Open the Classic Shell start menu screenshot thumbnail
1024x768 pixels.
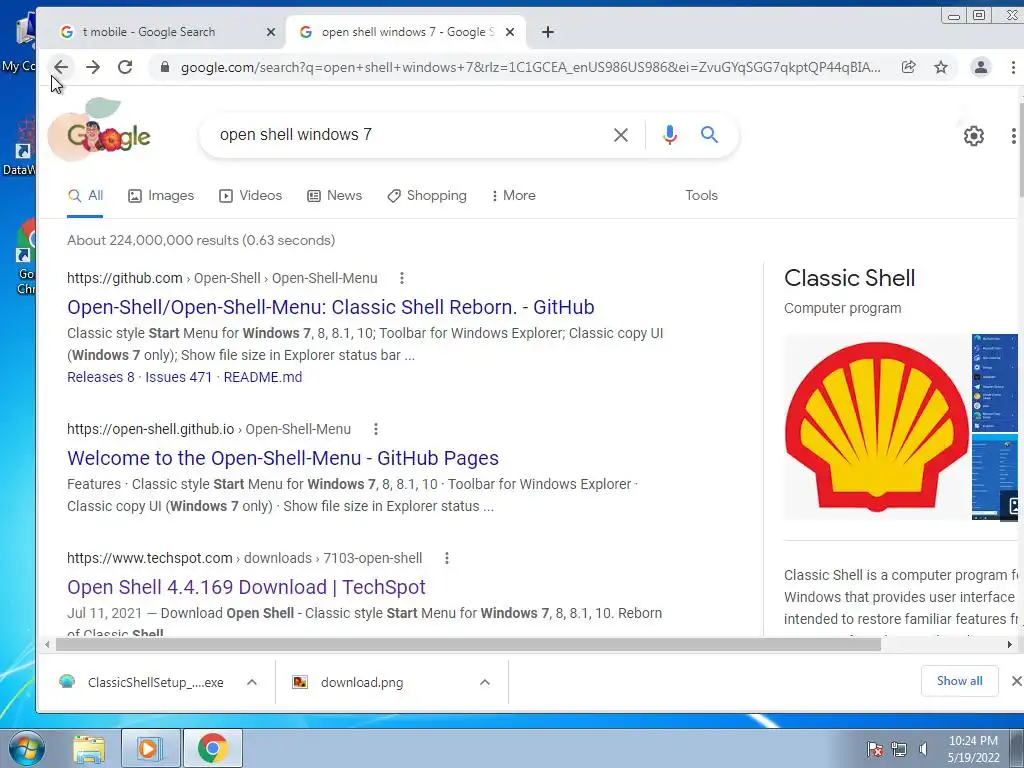click(995, 383)
